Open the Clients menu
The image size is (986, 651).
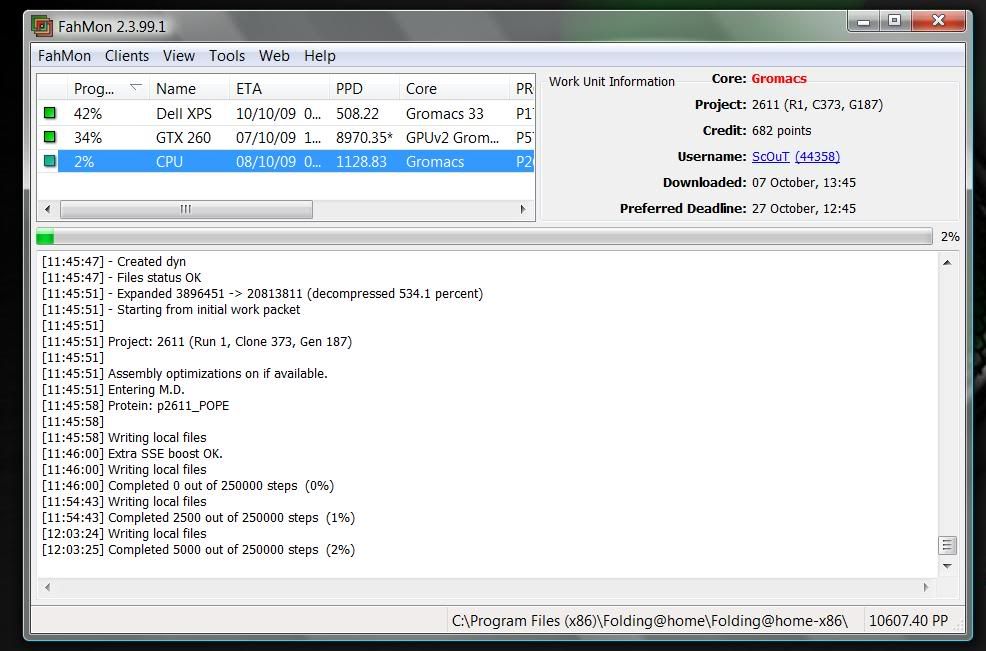127,56
